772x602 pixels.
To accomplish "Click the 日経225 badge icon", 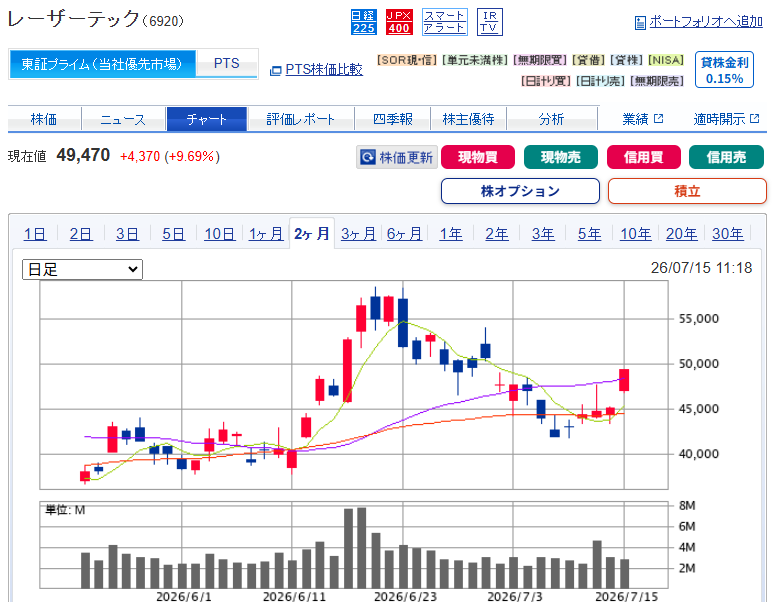I will click(x=364, y=22).
